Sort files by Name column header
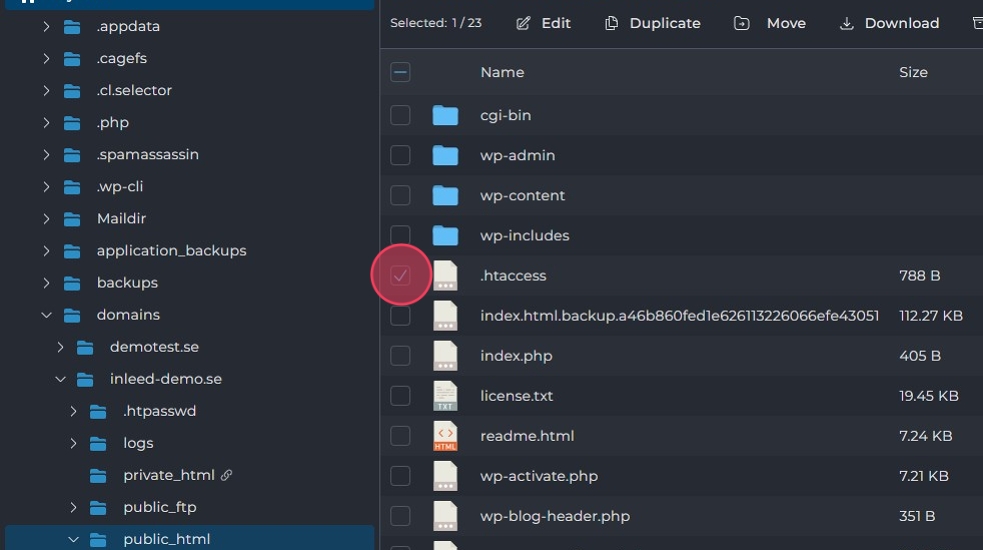This screenshot has height=550, width=983. (x=502, y=72)
